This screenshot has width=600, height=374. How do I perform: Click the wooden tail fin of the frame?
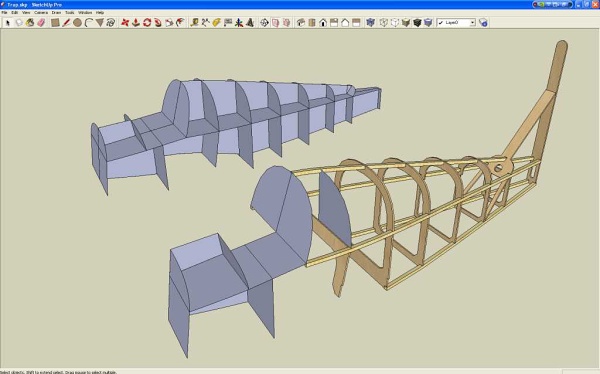coord(556,73)
